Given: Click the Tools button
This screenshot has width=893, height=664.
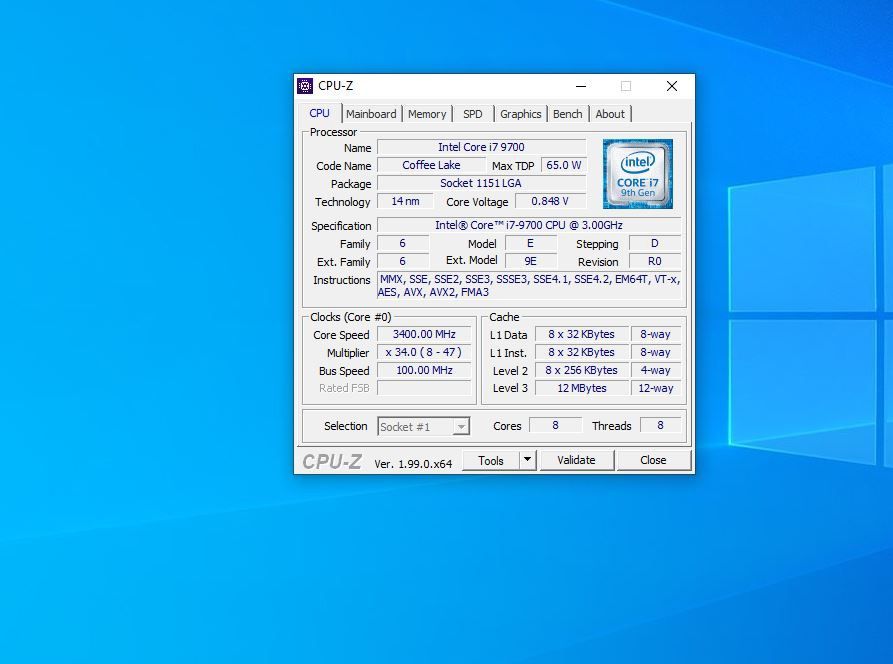Looking at the screenshot, I should pyautogui.click(x=491, y=460).
